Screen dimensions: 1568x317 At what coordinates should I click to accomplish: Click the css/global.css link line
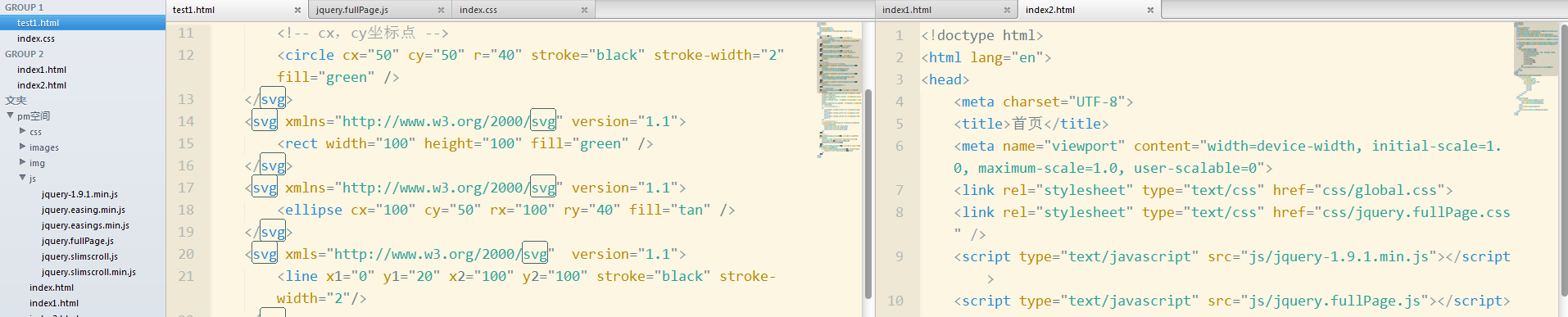1203,190
